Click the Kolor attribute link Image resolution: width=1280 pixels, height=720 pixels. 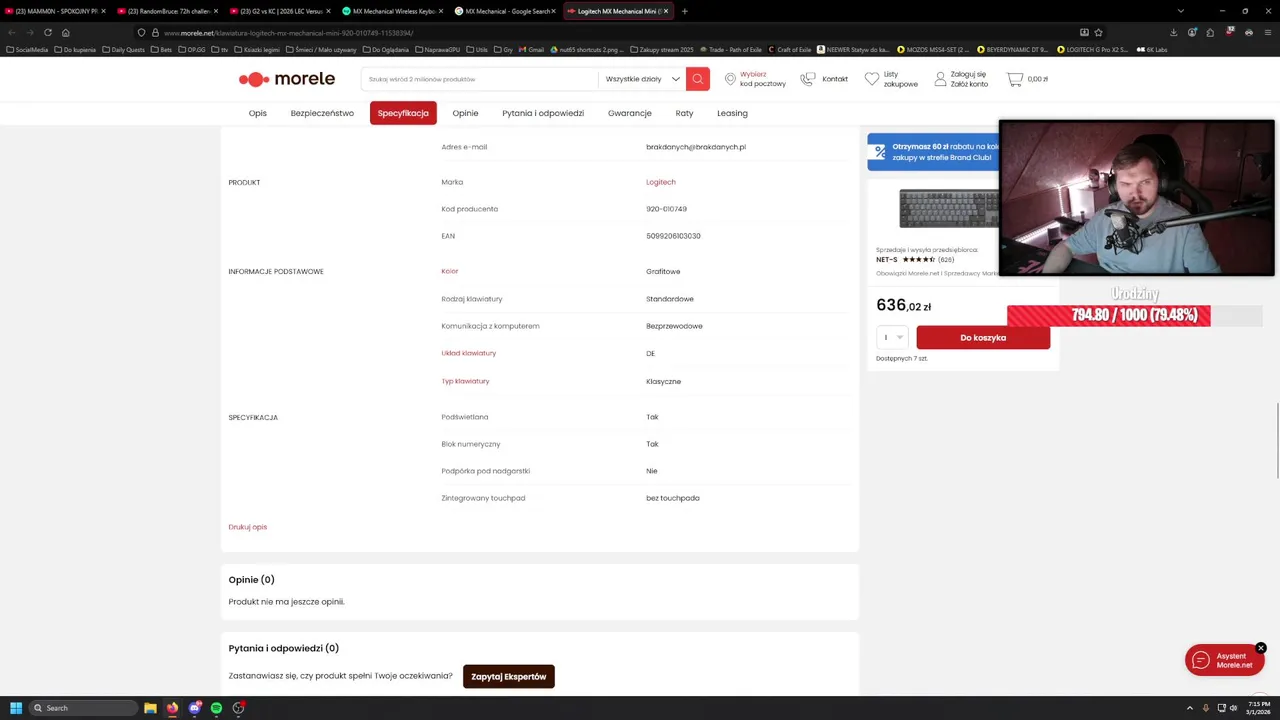click(x=450, y=271)
